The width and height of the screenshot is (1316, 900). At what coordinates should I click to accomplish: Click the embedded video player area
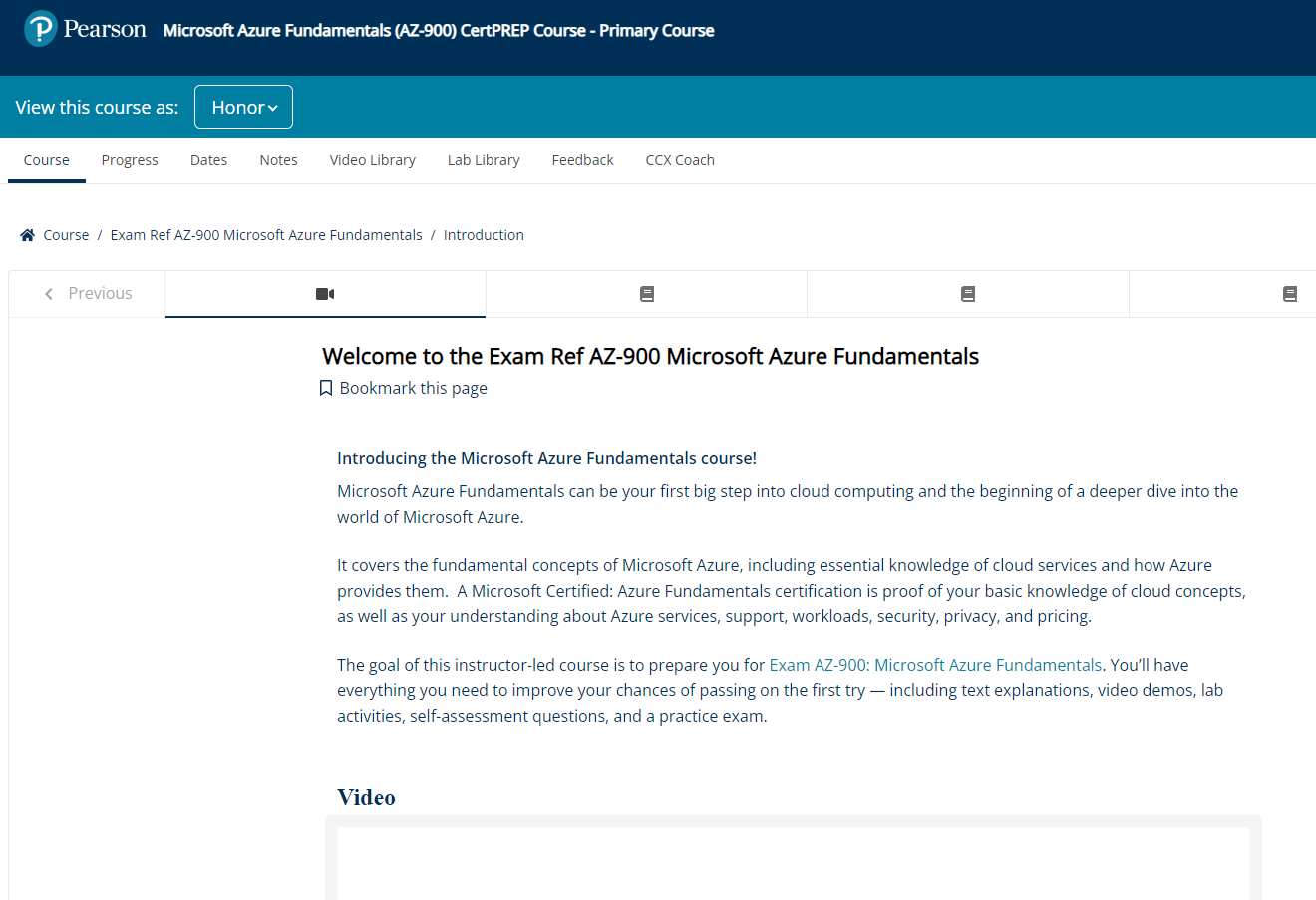794,862
